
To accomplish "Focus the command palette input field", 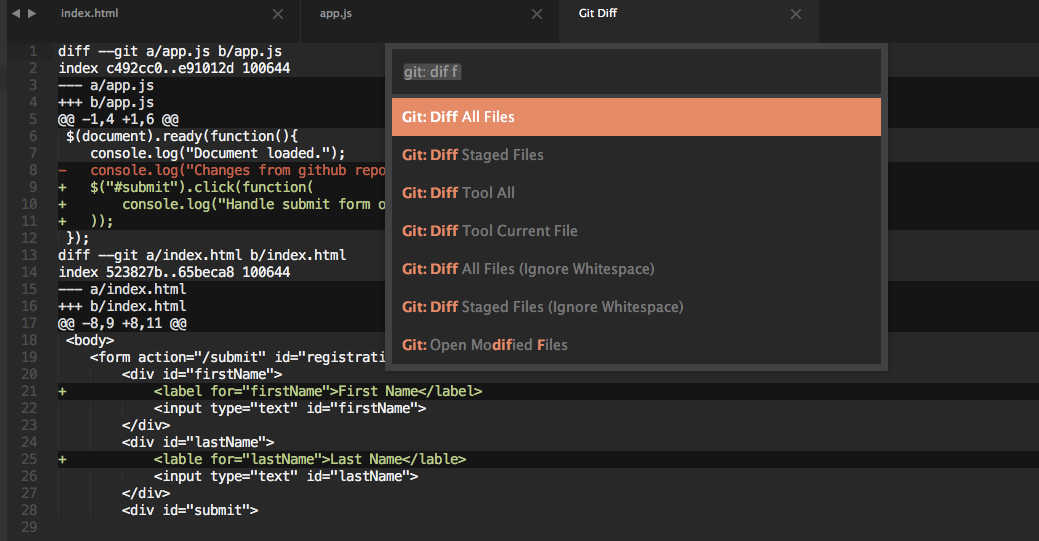I will (x=636, y=72).
